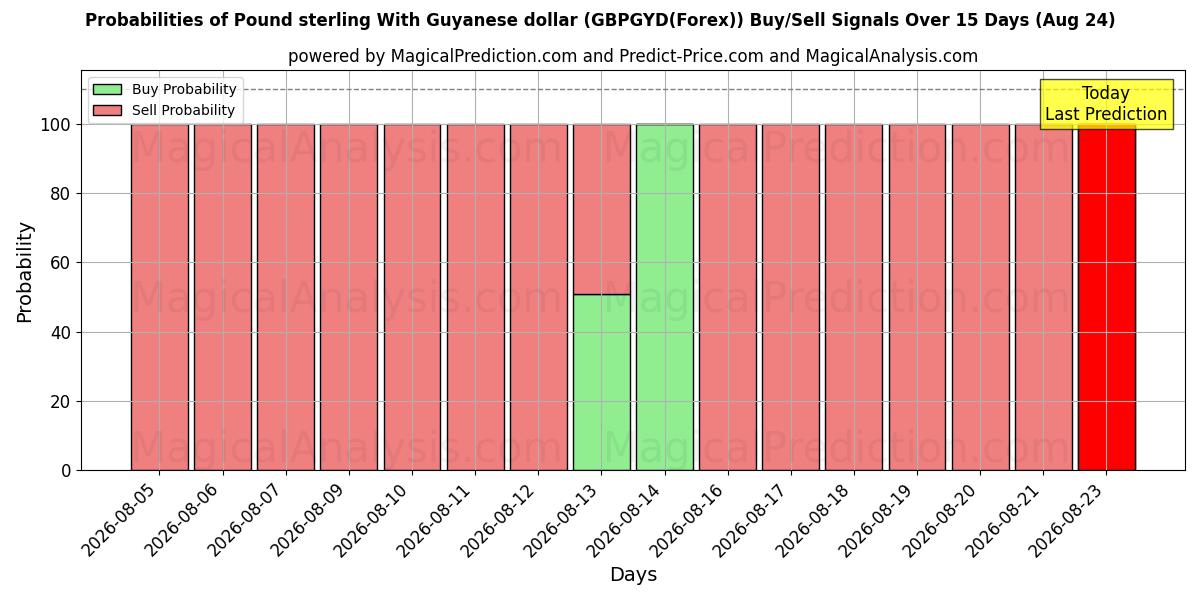Click the sell bar for 2026-08-09
The image size is (1200, 600).
point(349,297)
